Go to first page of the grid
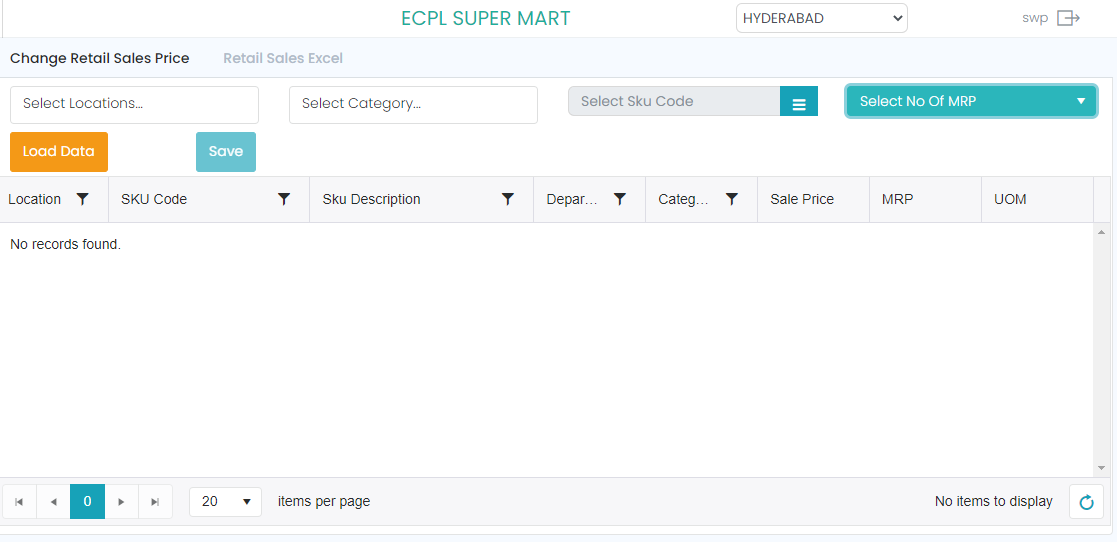The image size is (1118, 542). click(19, 502)
